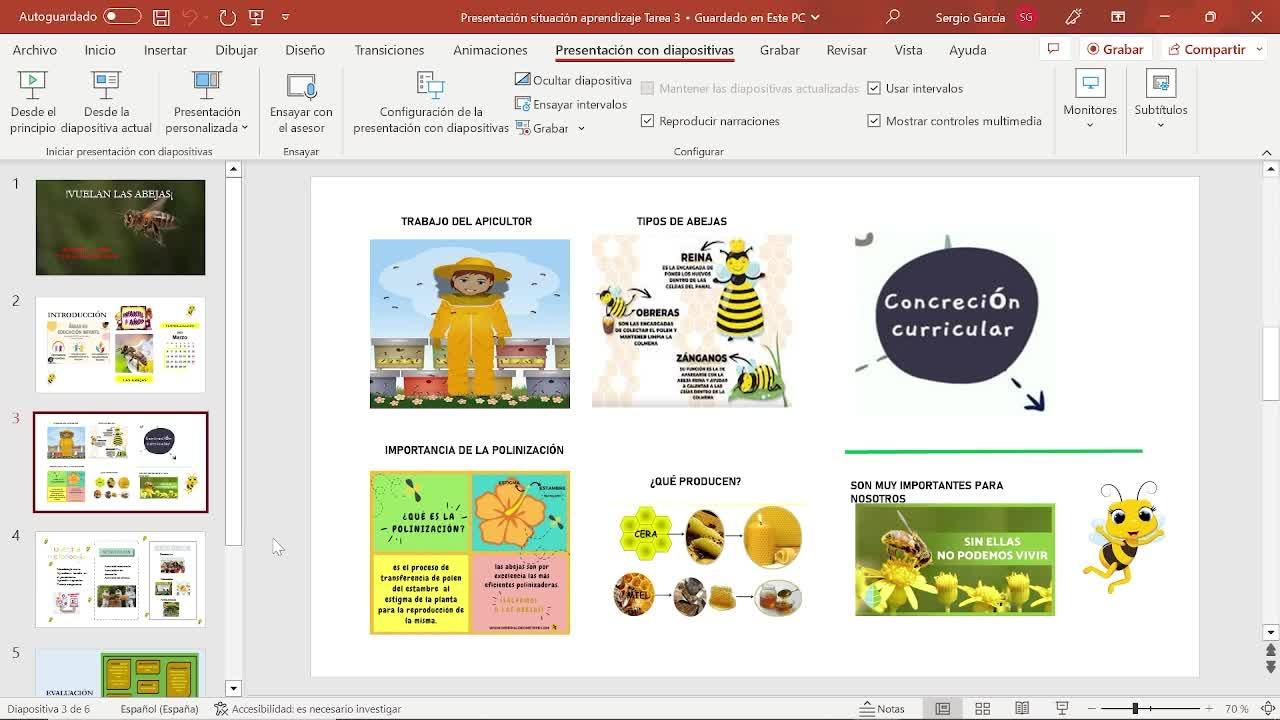
Task: Start slideshow from the beginning (Desde el principio)
Action: click(x=33, y=102)
